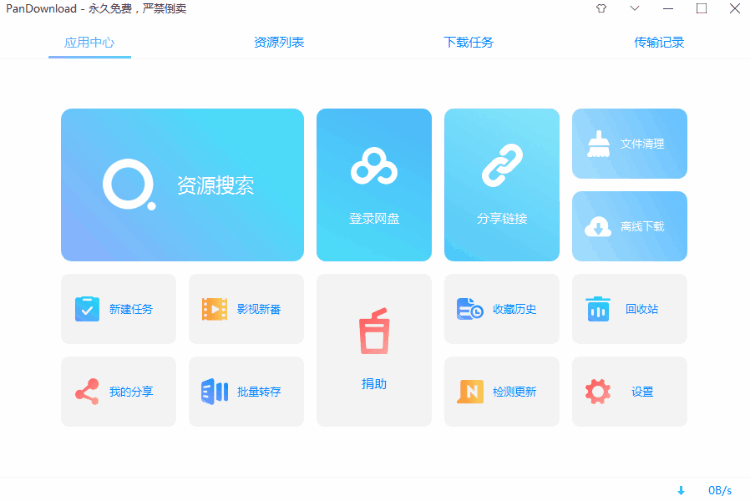750x501 pixels.
Task: Click the 0B/s speed indicator
Action: (x=720, y=490)
